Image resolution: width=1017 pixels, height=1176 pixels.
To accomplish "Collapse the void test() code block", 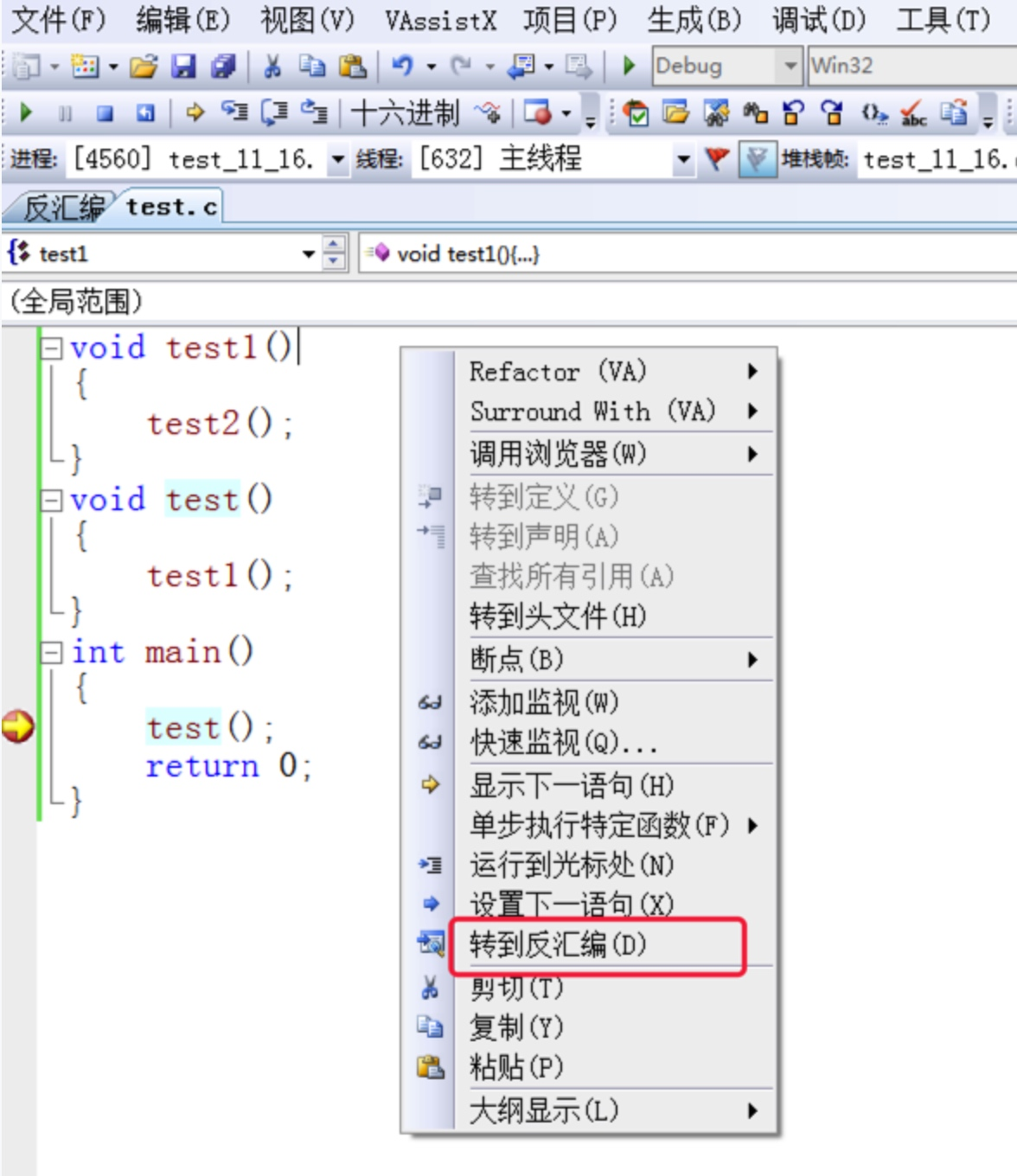I will (x=53, y=500).
